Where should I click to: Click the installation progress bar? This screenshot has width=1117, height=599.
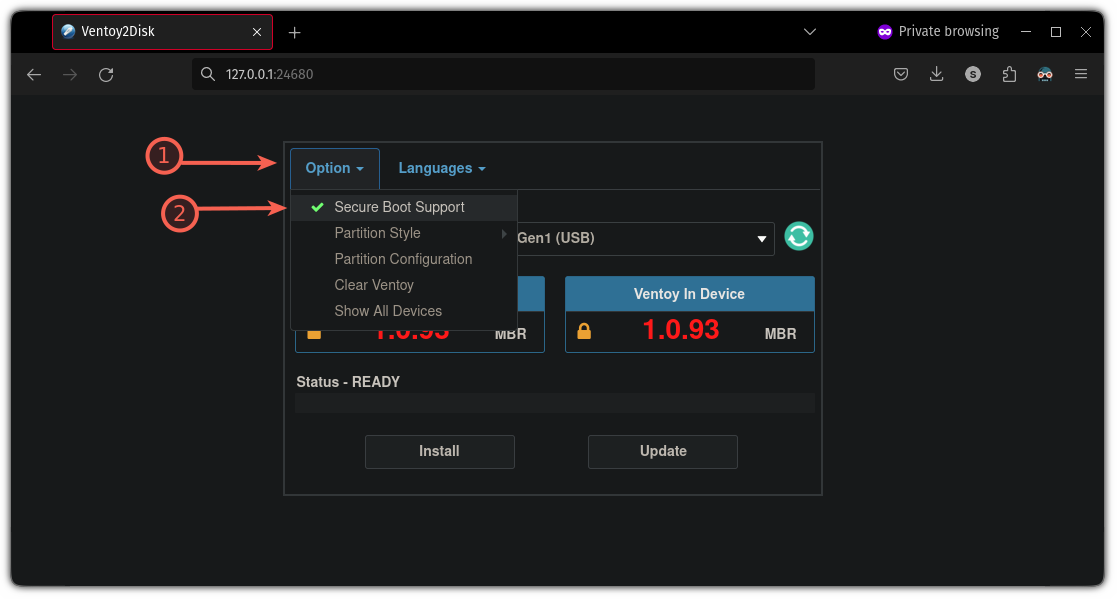point(555,403)
